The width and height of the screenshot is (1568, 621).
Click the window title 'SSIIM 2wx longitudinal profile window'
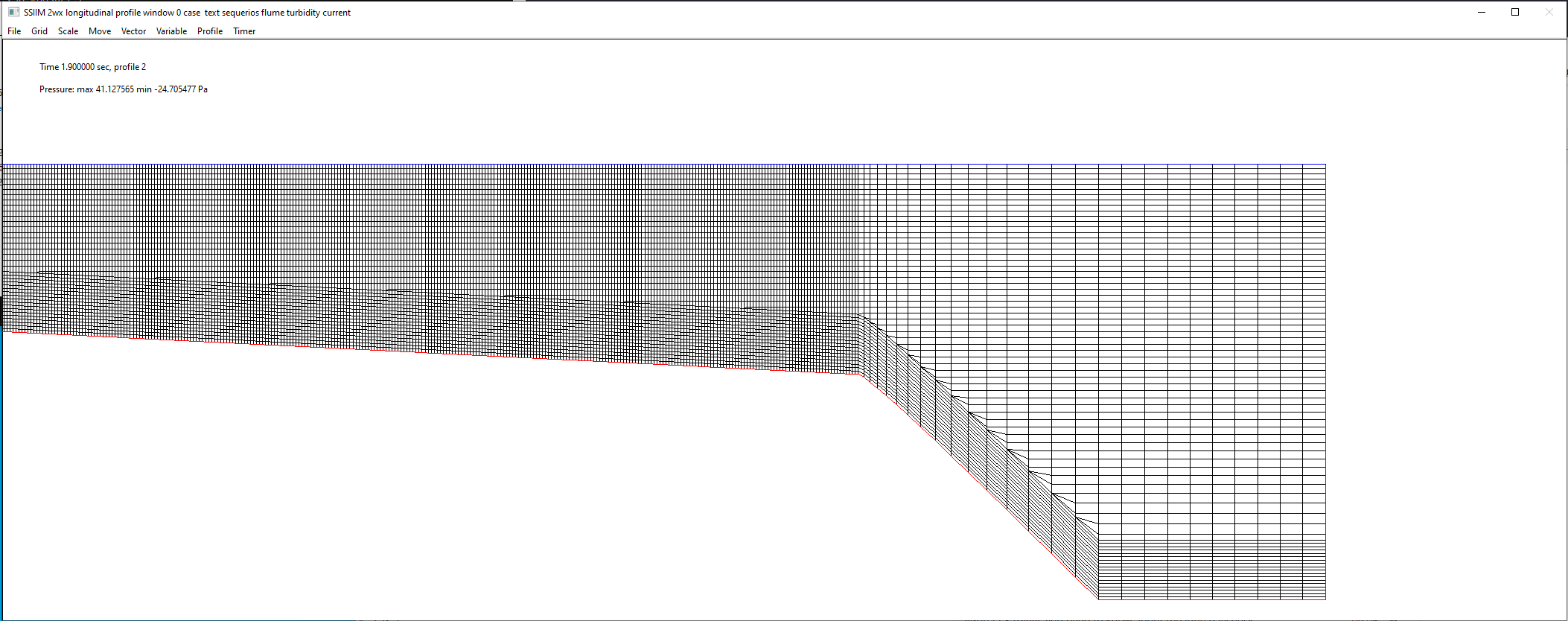(99, 13)
